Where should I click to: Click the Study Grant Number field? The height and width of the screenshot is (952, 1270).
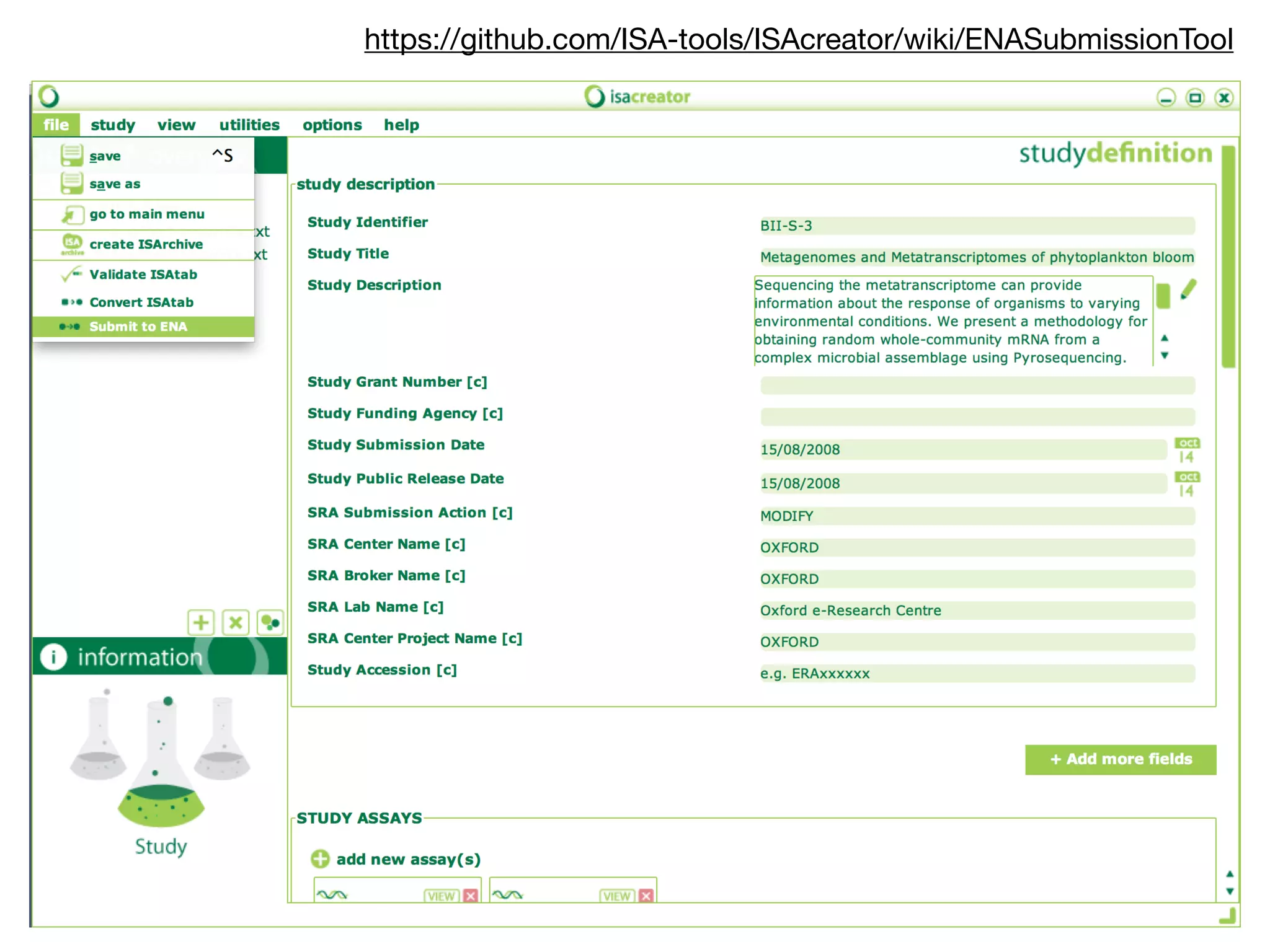point(977,386)
